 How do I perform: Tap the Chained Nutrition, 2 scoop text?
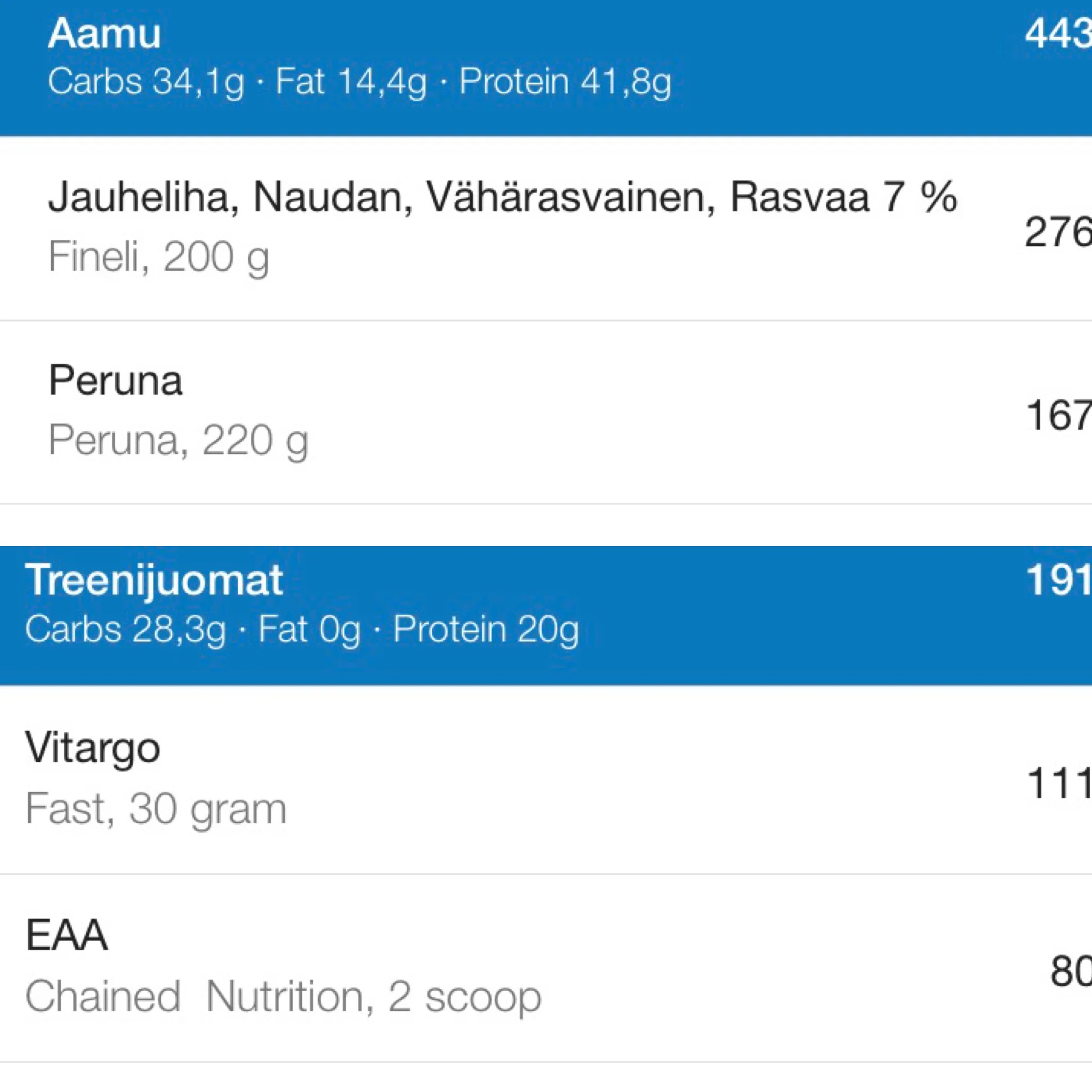click(283, 997)
